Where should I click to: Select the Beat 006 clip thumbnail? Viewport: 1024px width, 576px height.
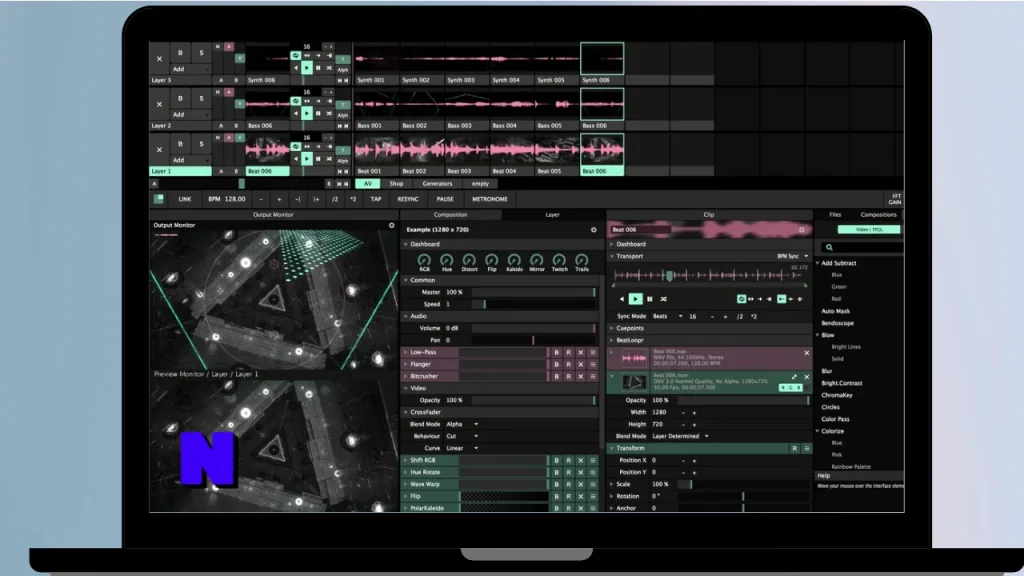[x=600, y=150]
